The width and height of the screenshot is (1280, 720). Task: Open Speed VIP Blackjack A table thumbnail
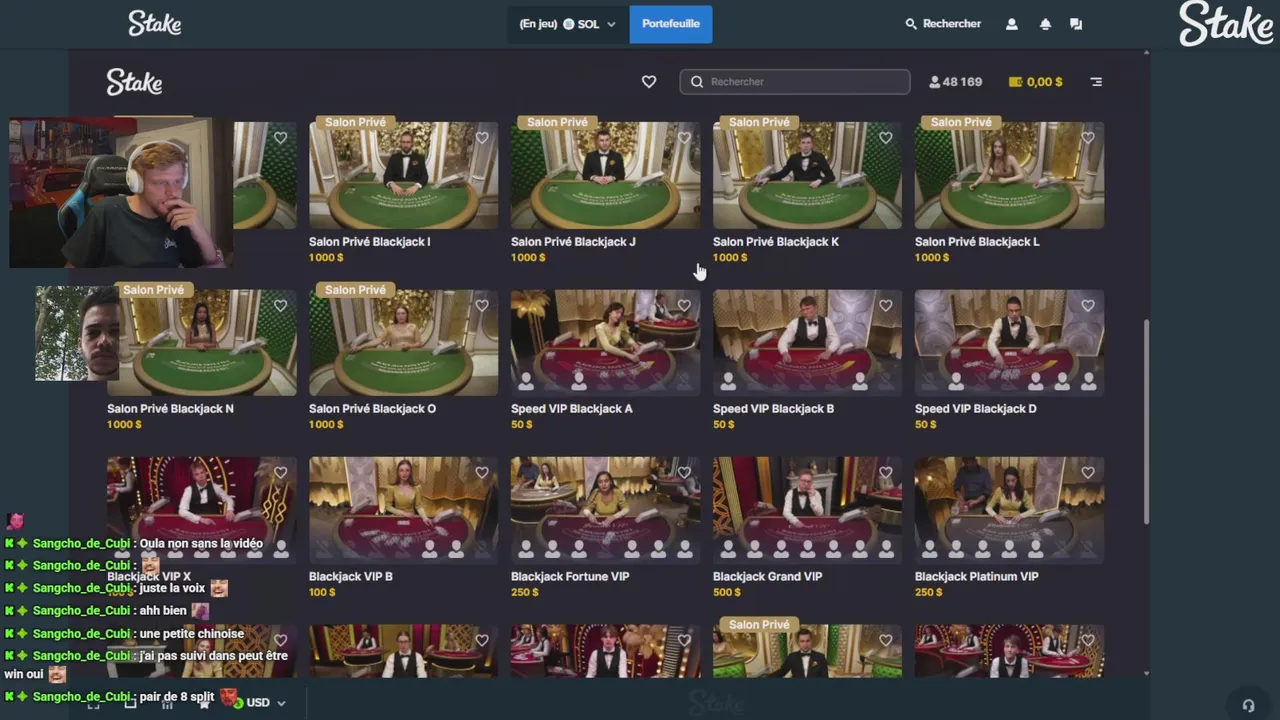click(605, 343)
